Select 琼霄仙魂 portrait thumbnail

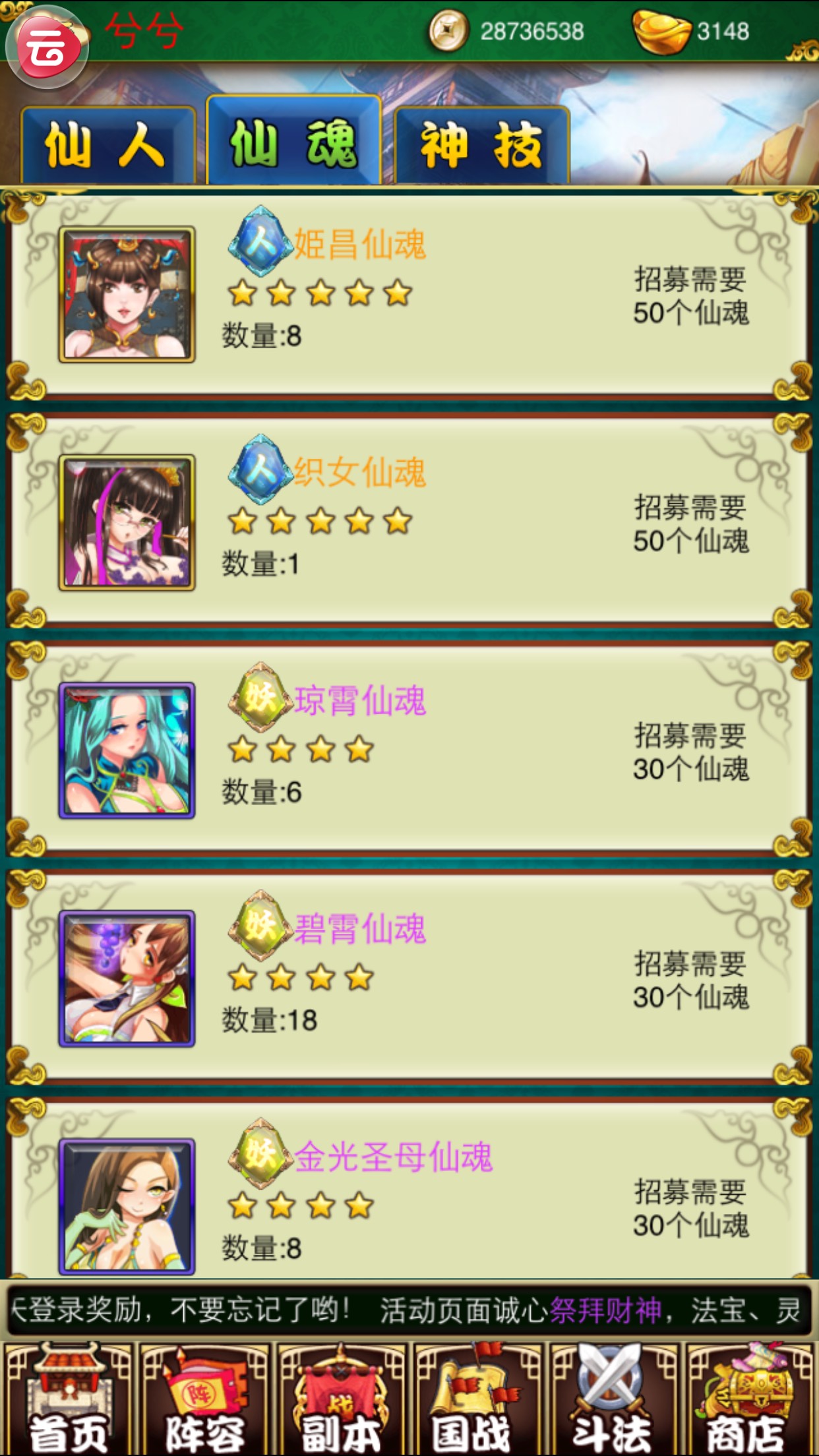coord(127,750)
